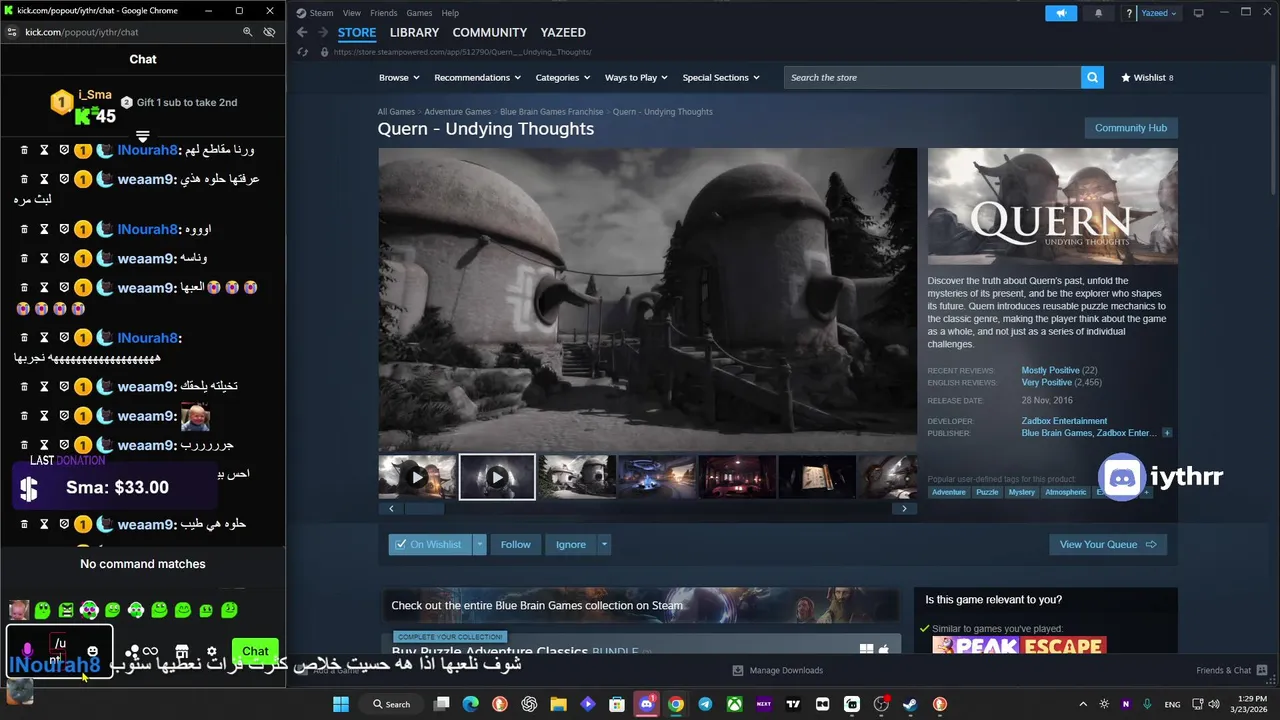The image size is (1280, 720).
Task: Click the Steam store search magnifier button
Action: [1092, 77]
